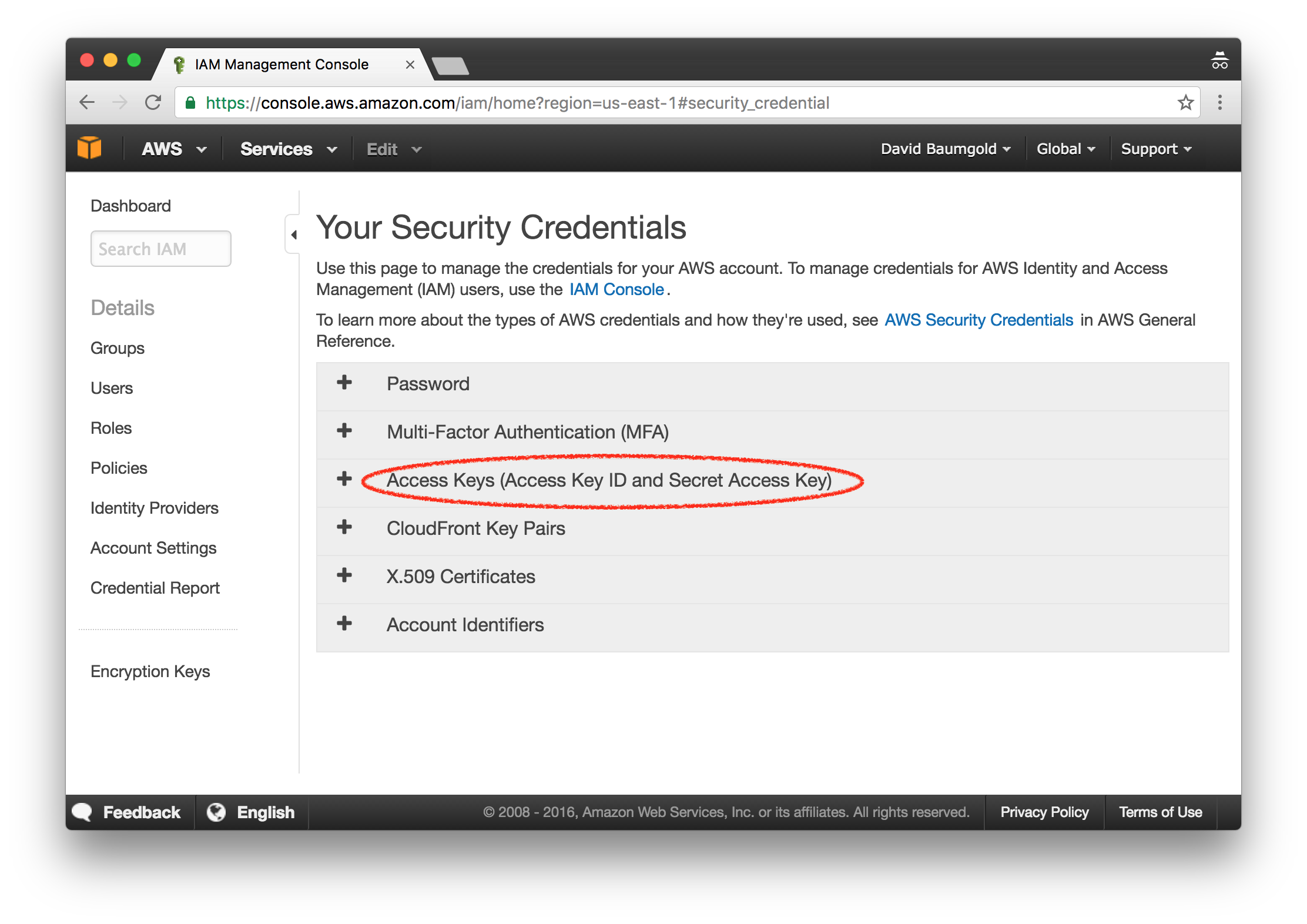This screenshot has height=924, width=1307.
Task: Open Dashboard in the sidebar
Action: 130,206
